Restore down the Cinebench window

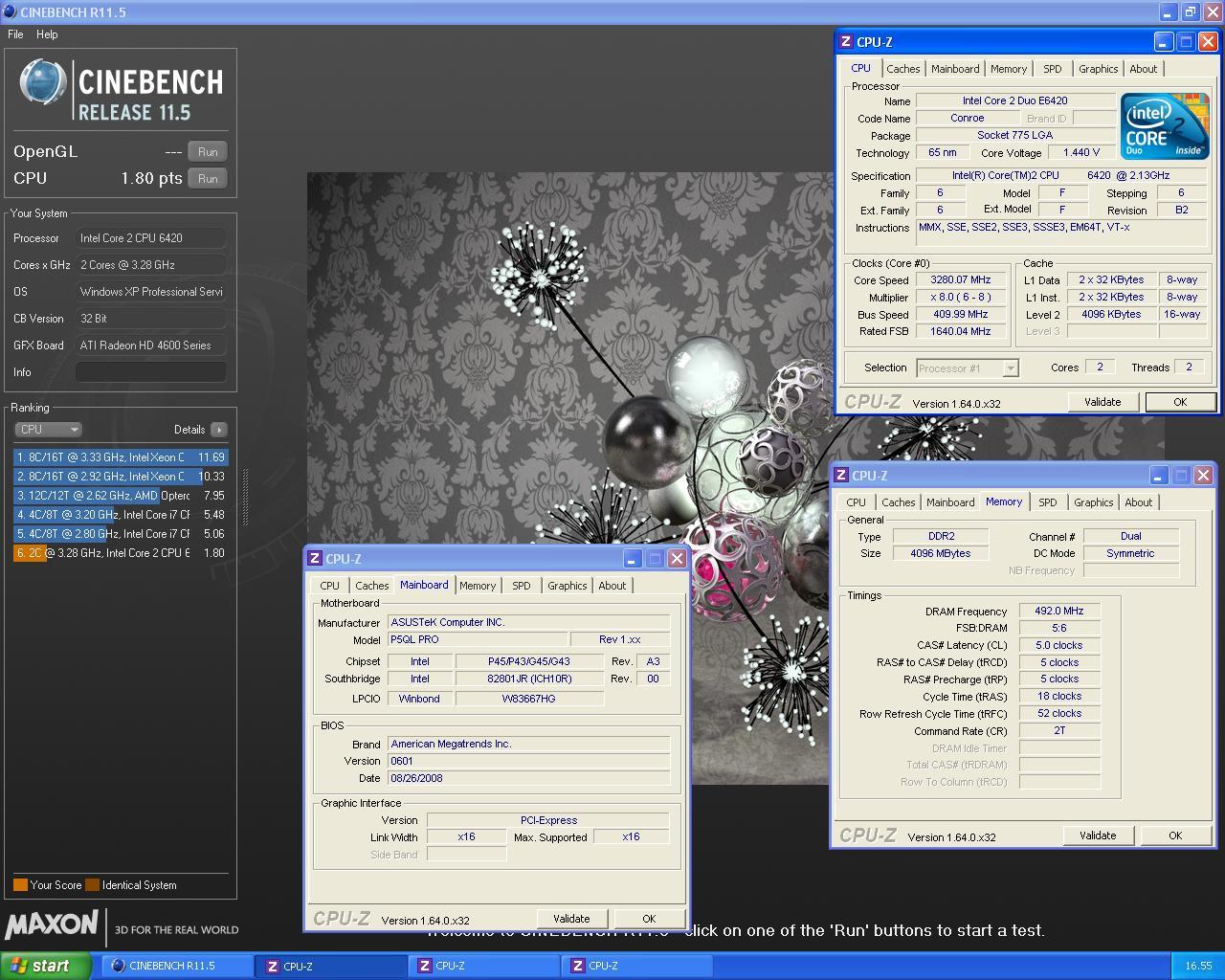pos(1191,12)
